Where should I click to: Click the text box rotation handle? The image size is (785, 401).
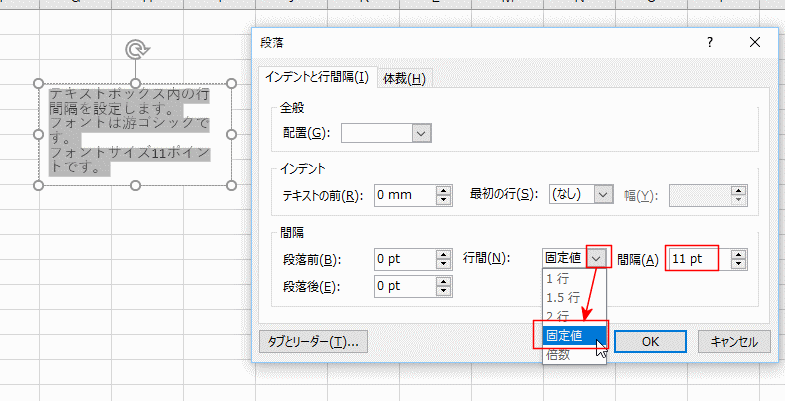(137, 50)
